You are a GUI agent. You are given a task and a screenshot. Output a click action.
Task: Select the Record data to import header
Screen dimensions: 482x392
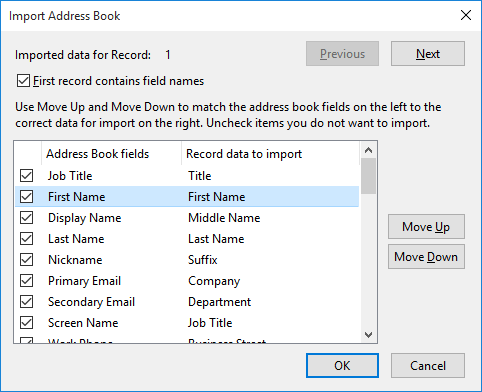pyautogui.click(x=271, y=154)
